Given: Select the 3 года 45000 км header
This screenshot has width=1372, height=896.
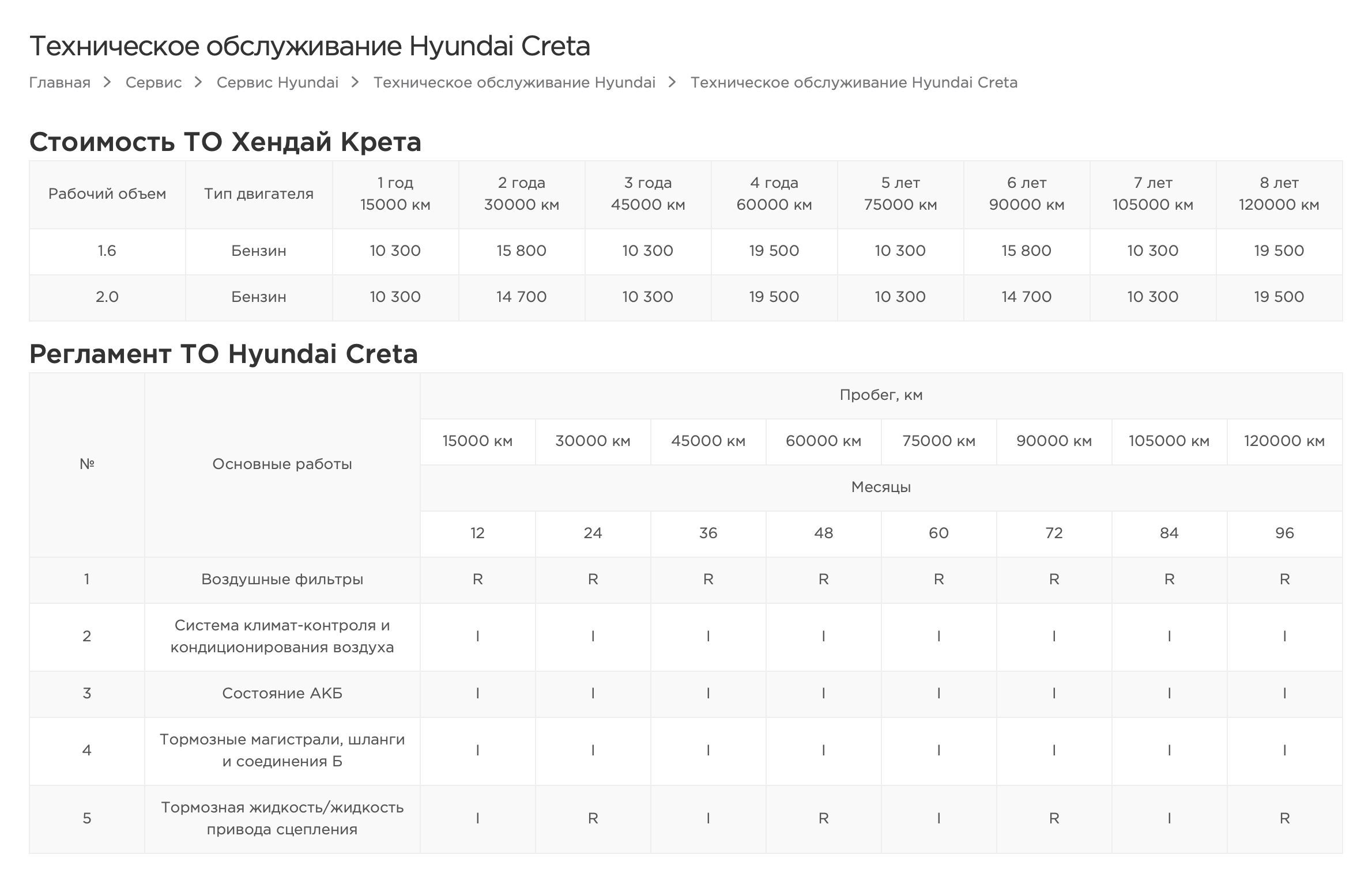Looking at the screenshot, I should 648,194.
